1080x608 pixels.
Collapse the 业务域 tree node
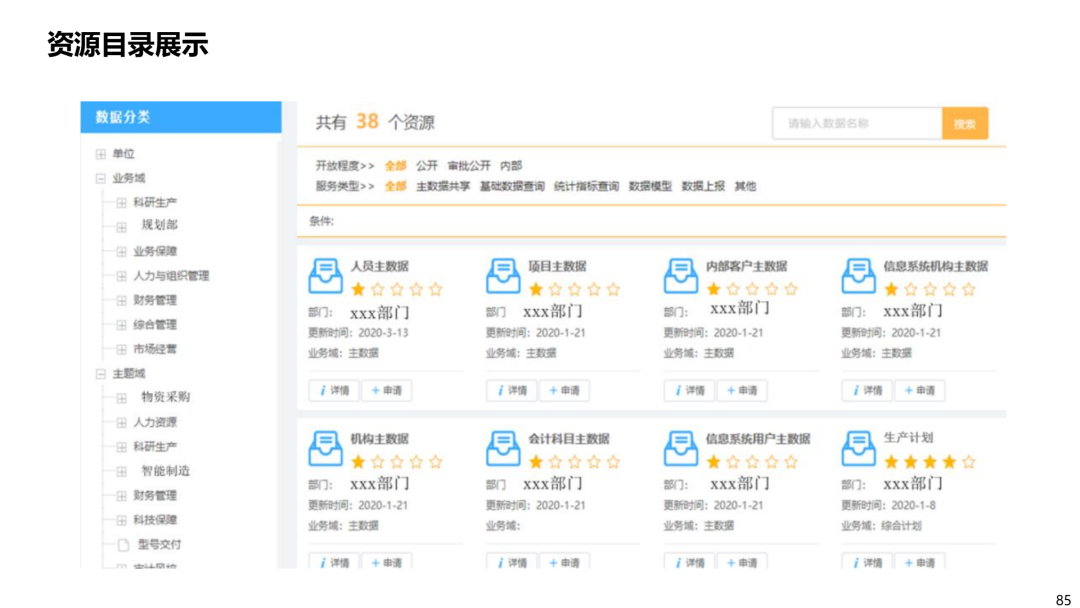(x=101, y=178)
